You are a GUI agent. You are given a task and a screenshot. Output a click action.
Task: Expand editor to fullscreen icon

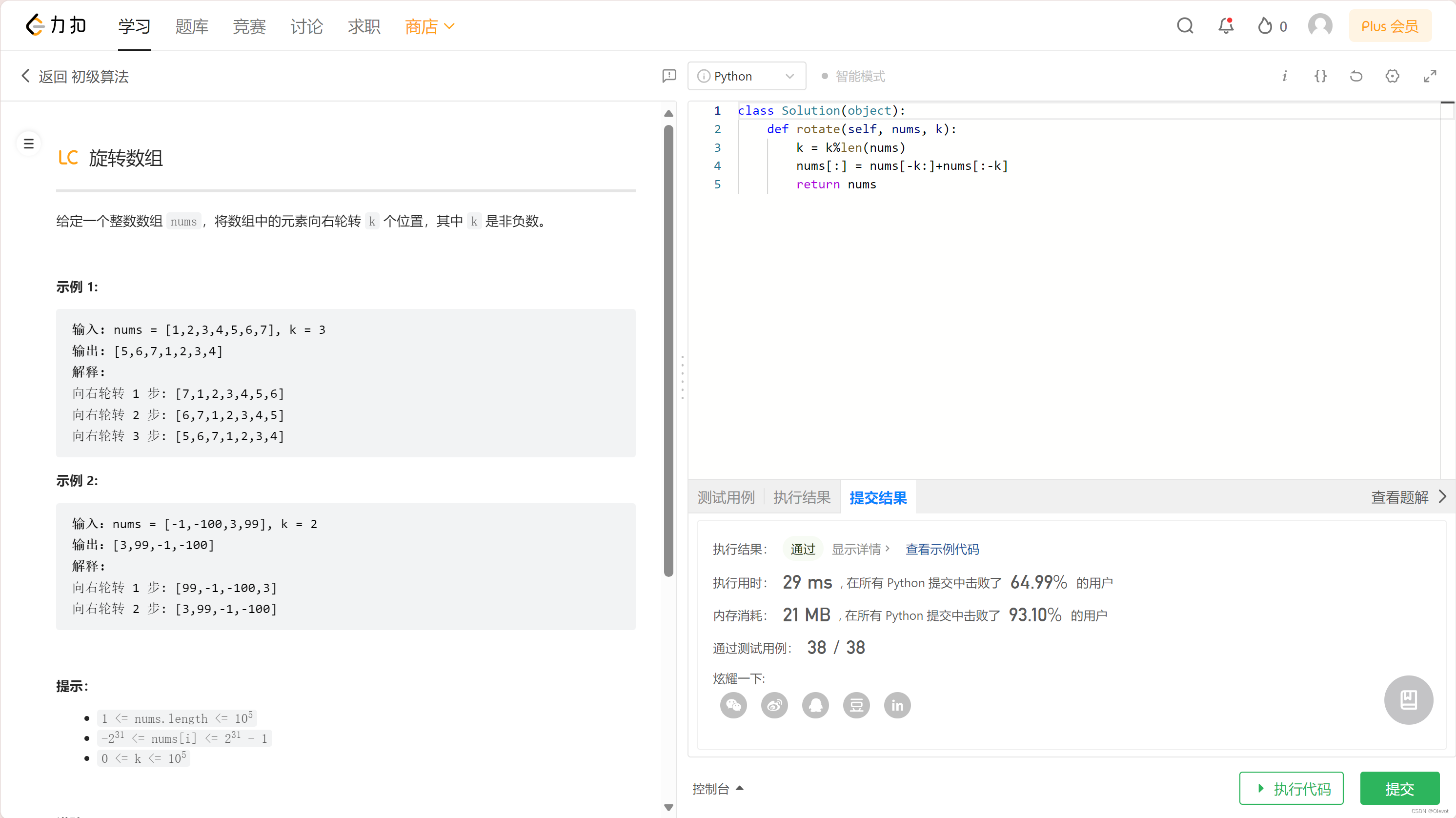pos(1430,76)
